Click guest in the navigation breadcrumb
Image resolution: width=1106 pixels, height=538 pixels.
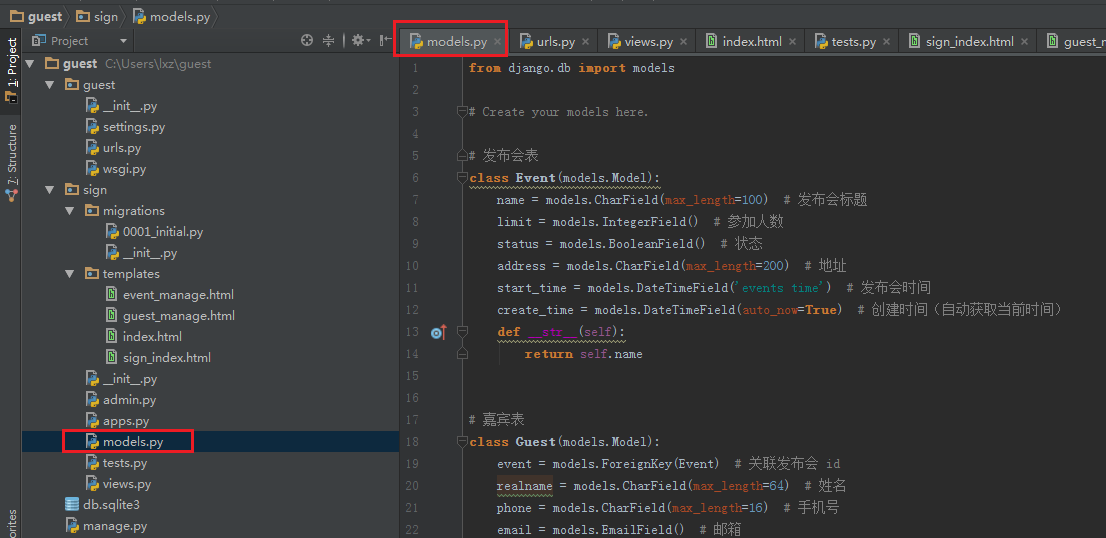click(37, 16)
